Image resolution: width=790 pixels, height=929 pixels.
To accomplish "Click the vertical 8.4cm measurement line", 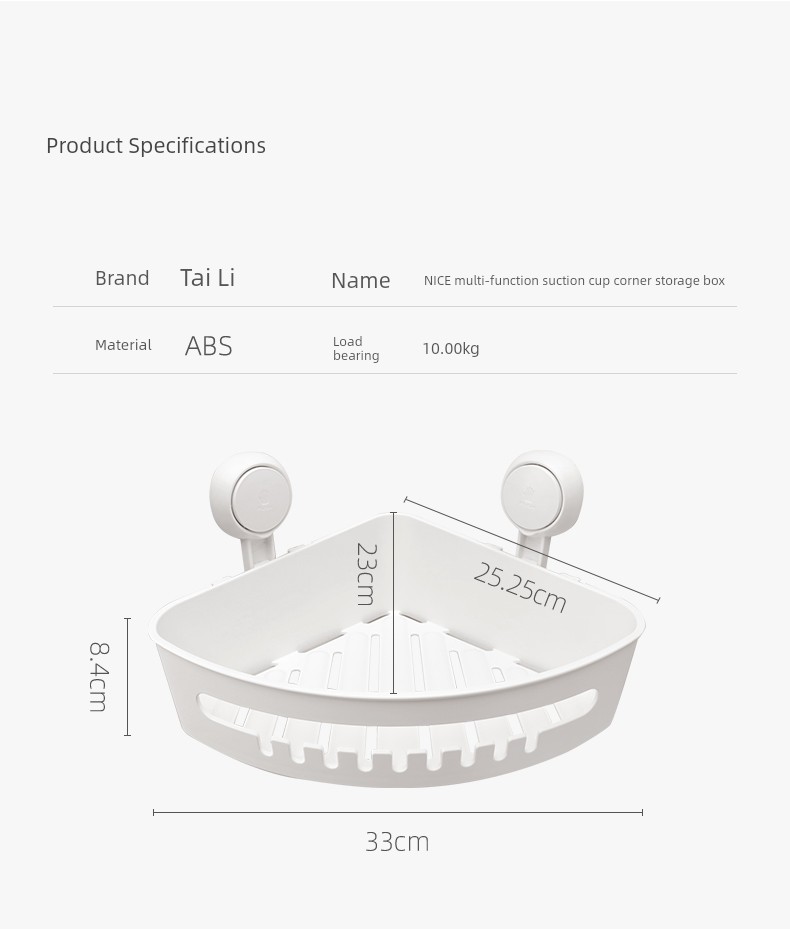I will click(127, 677).
